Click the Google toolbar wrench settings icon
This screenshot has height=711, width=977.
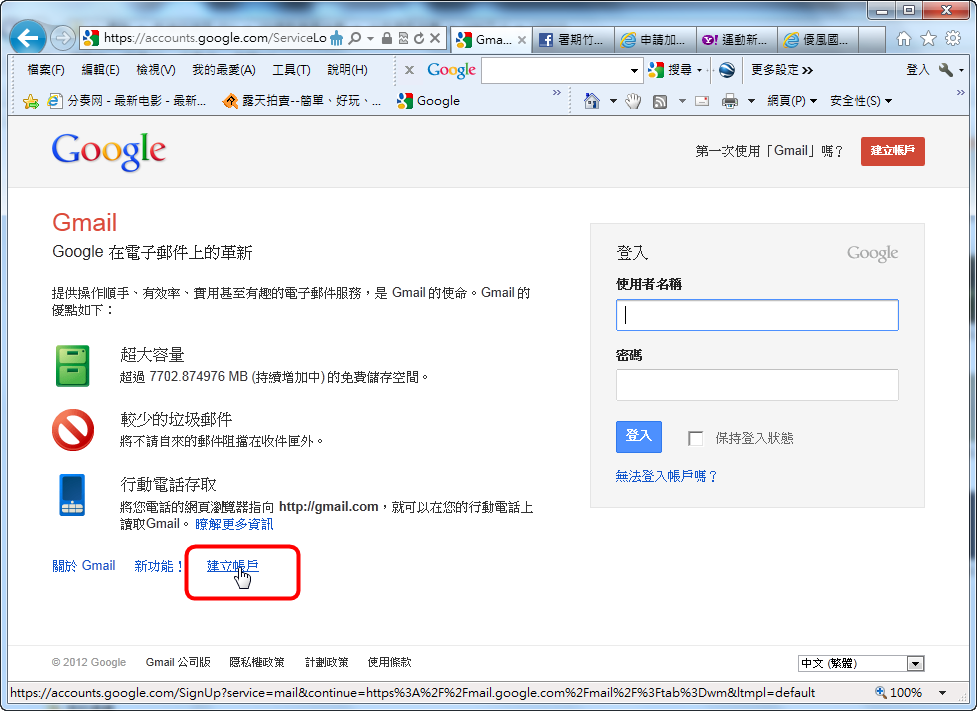point(946,70)
